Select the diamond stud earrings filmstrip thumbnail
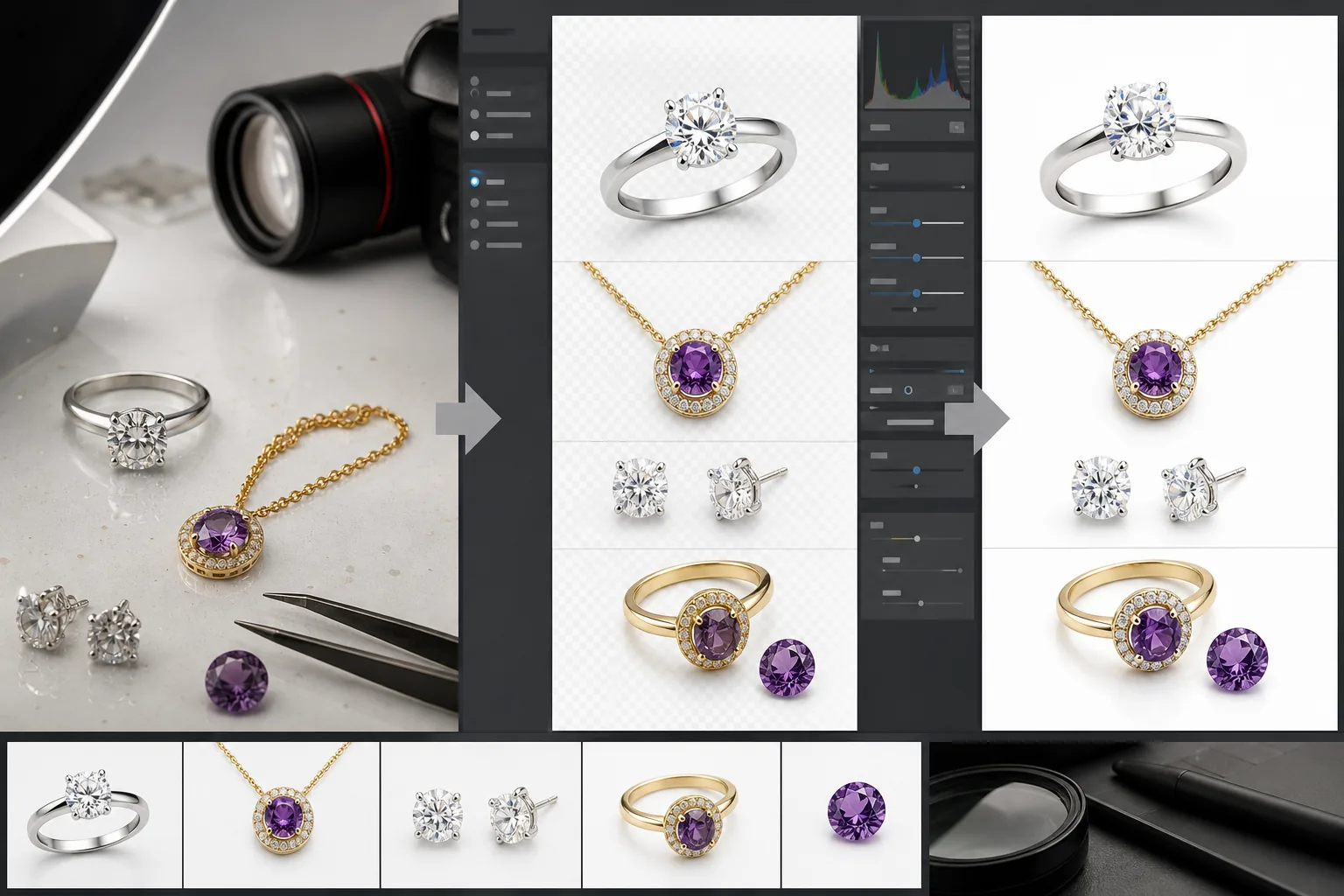Screen dimensions: 1344x896 point(481,815)
